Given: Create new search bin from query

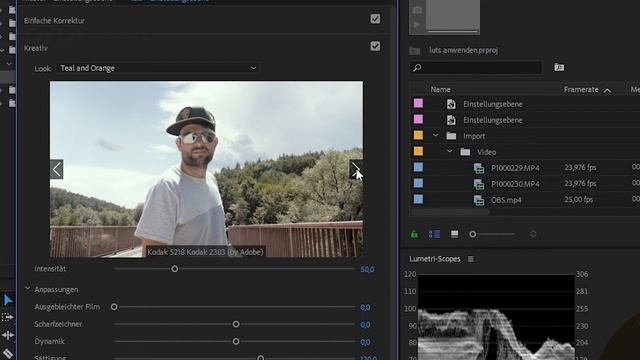Looking at the screenshot, I should pyautogui.click(x=559, y=67).
